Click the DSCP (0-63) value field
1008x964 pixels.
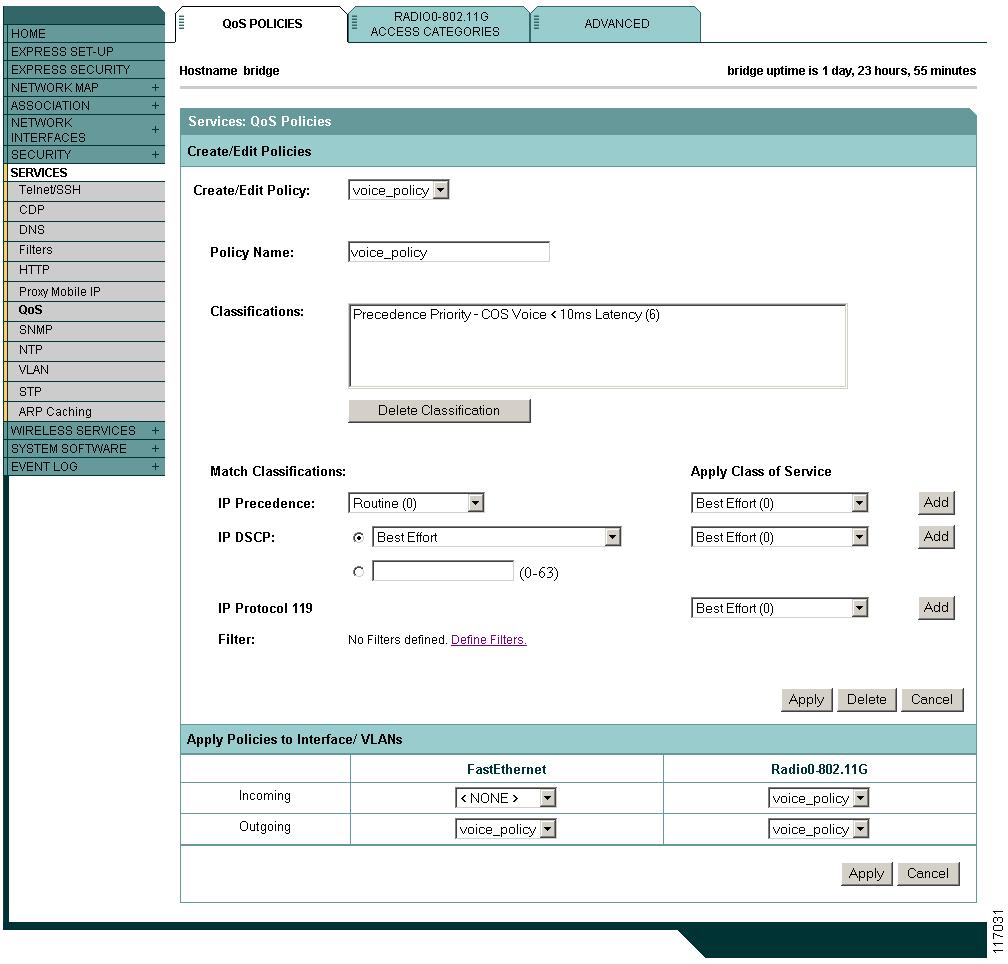tap(443, 571)
